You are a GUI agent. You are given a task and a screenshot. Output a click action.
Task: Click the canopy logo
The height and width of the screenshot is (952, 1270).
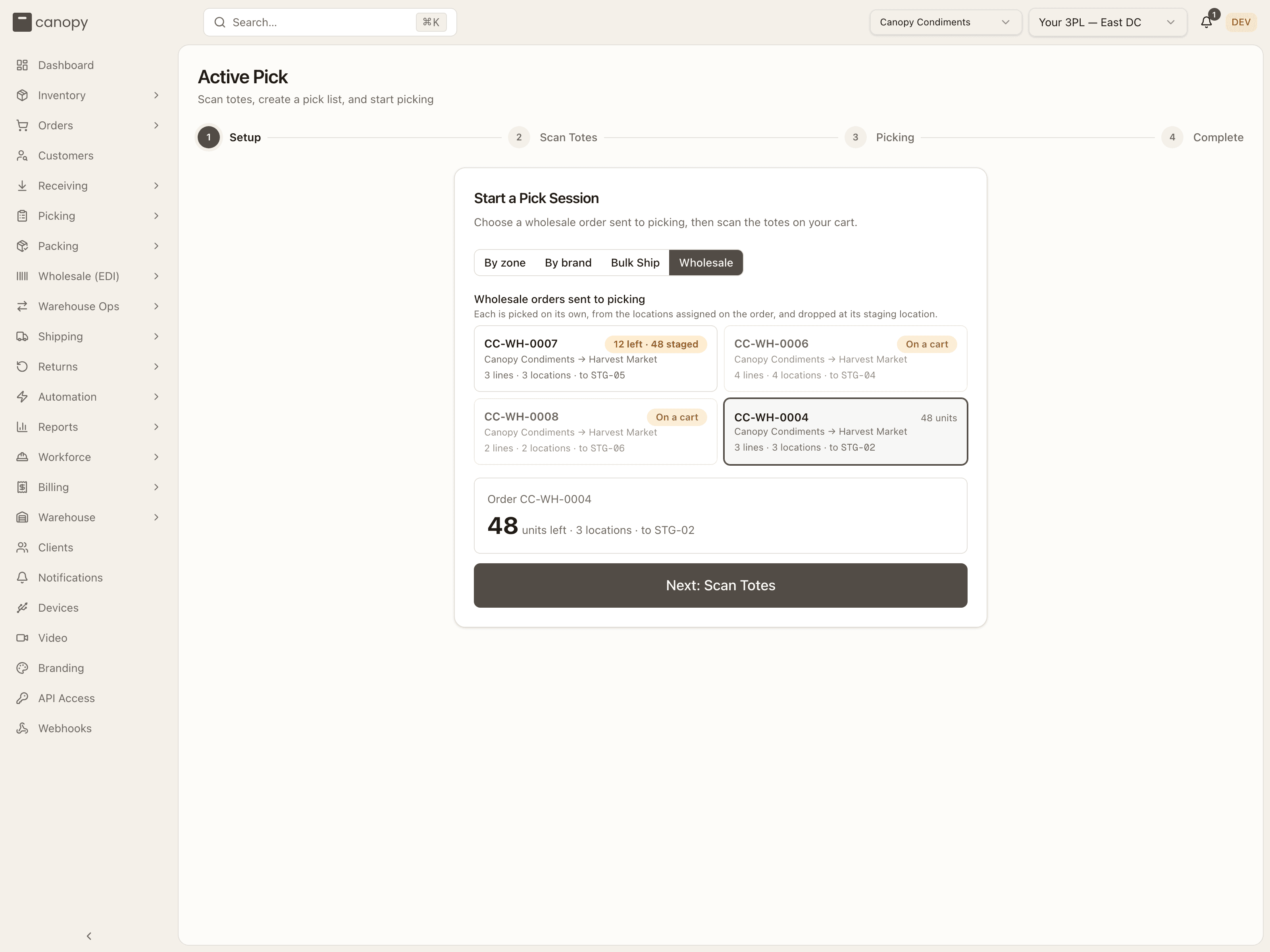[50, 22]
